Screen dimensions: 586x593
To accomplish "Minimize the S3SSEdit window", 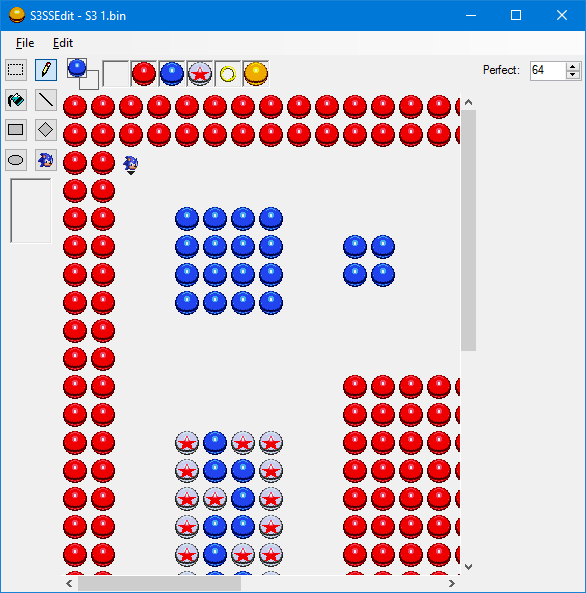I will (471, 16).
